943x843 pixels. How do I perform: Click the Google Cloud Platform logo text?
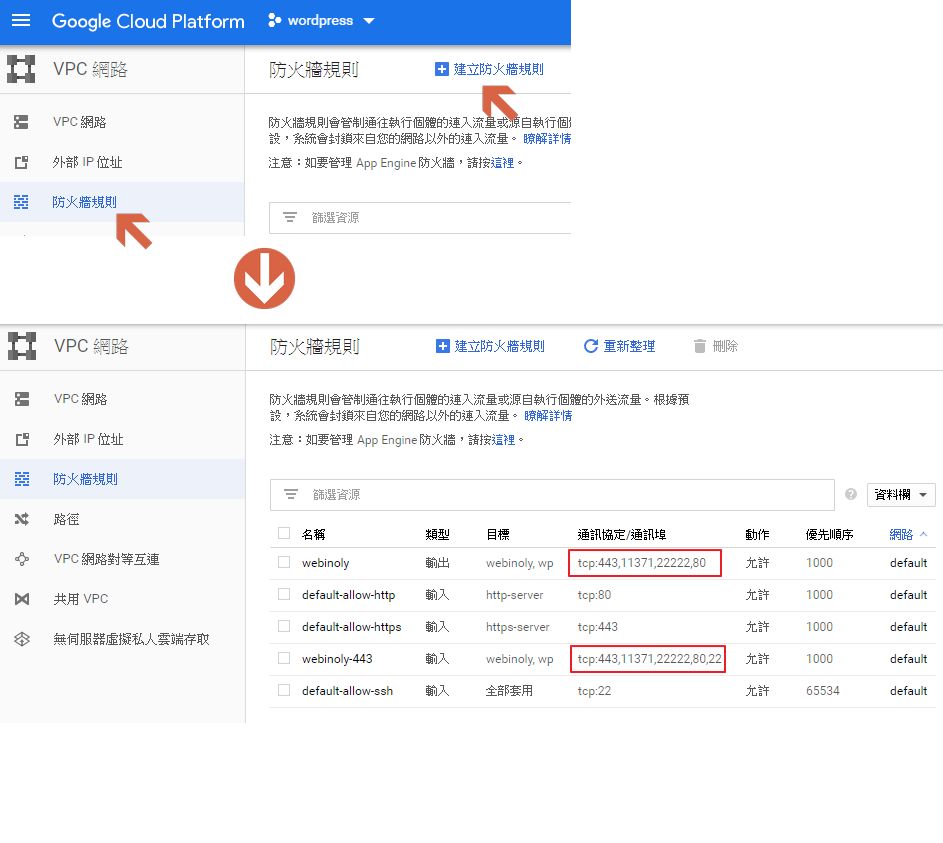pyautogui.click(x=148, y=21)
